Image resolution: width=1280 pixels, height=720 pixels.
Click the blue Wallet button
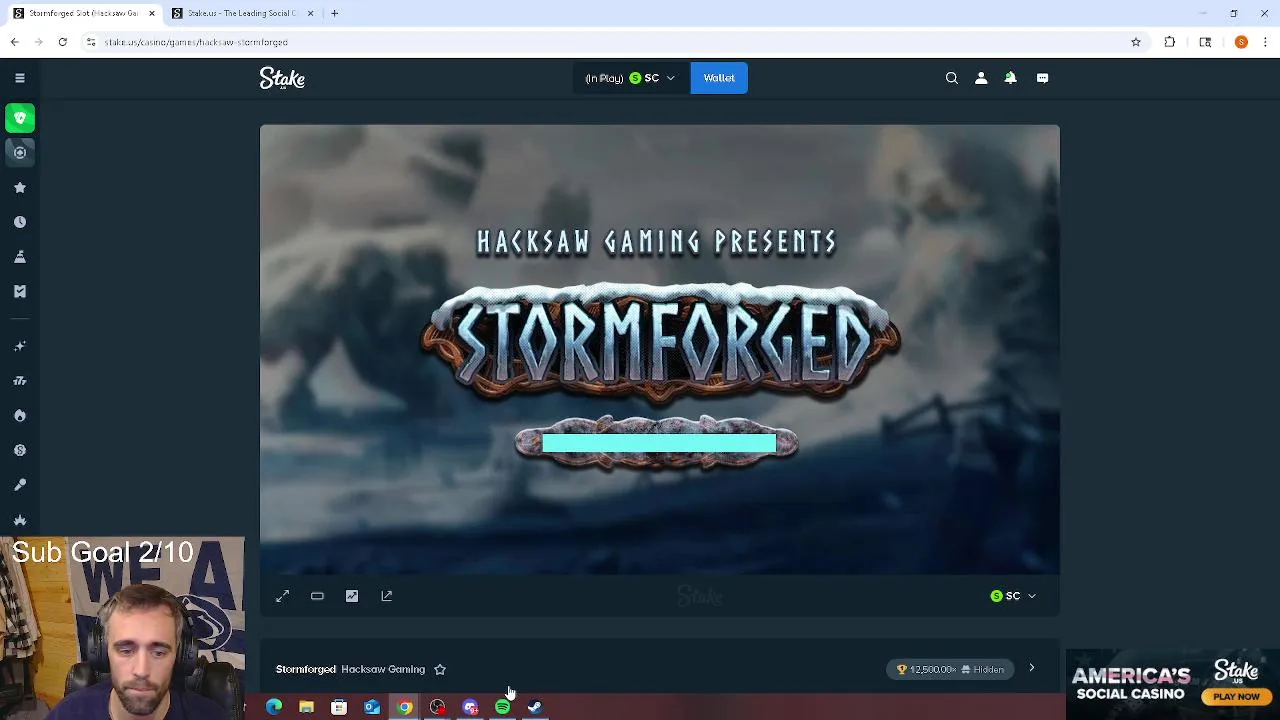coord(719,78)
